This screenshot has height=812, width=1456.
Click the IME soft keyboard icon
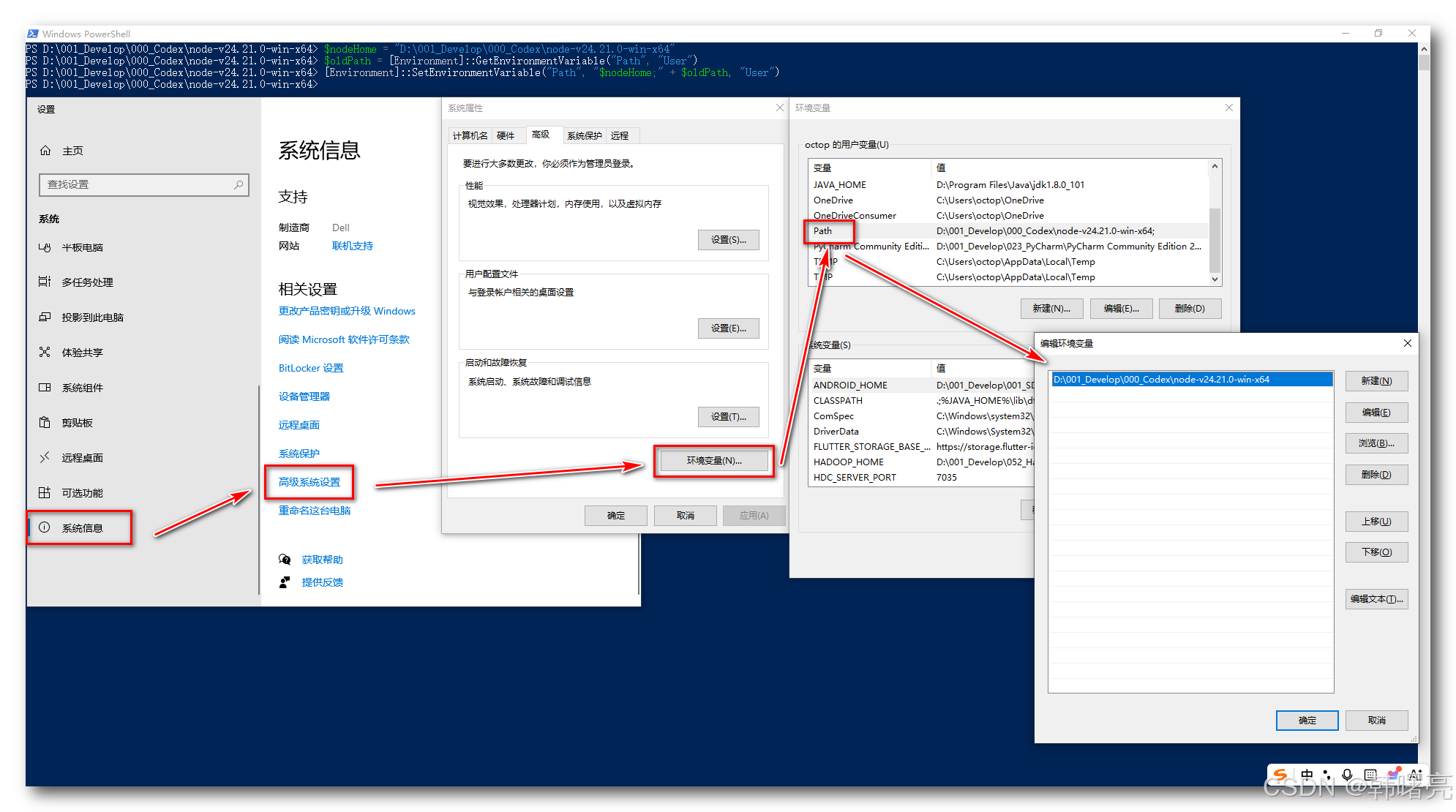point(1370,775)
